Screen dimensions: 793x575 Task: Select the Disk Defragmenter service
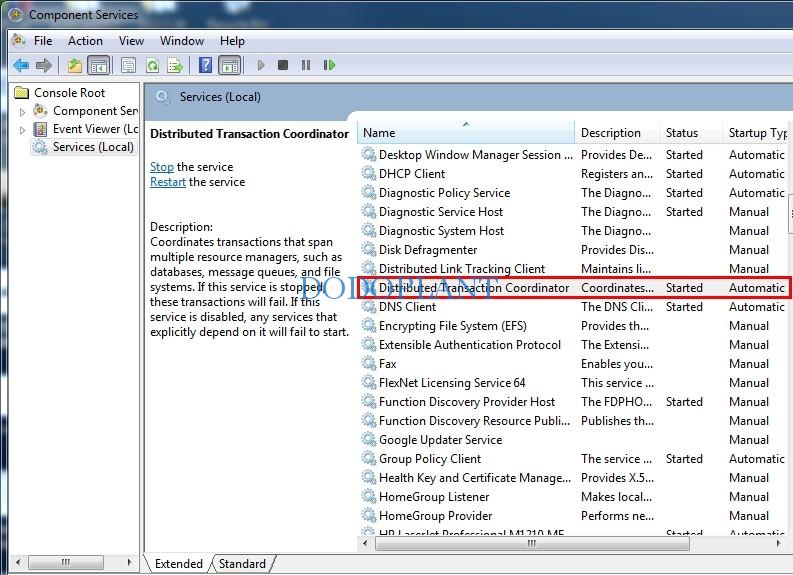(574, 250)
